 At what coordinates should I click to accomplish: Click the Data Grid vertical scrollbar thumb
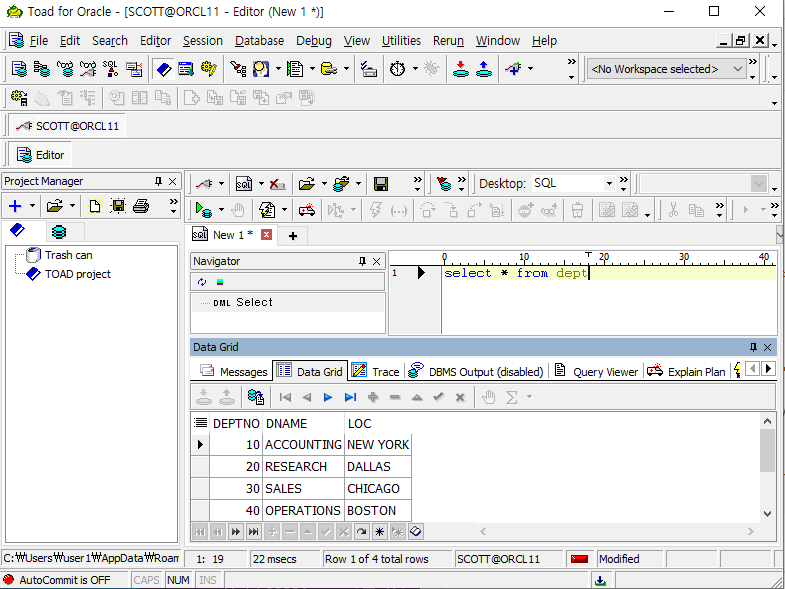[766, 450]
